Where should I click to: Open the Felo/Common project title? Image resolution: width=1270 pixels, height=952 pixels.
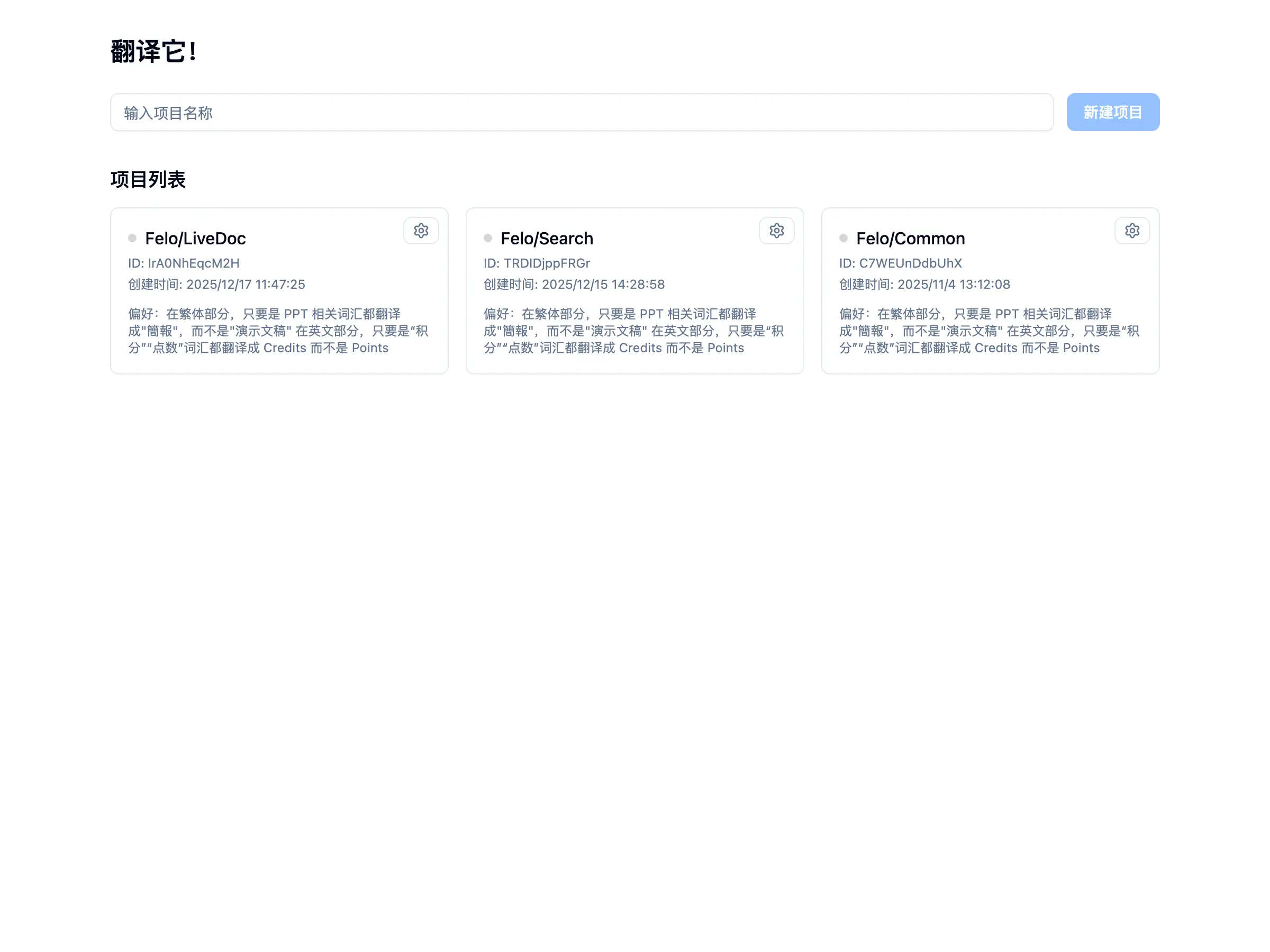[x=910, y=238]
